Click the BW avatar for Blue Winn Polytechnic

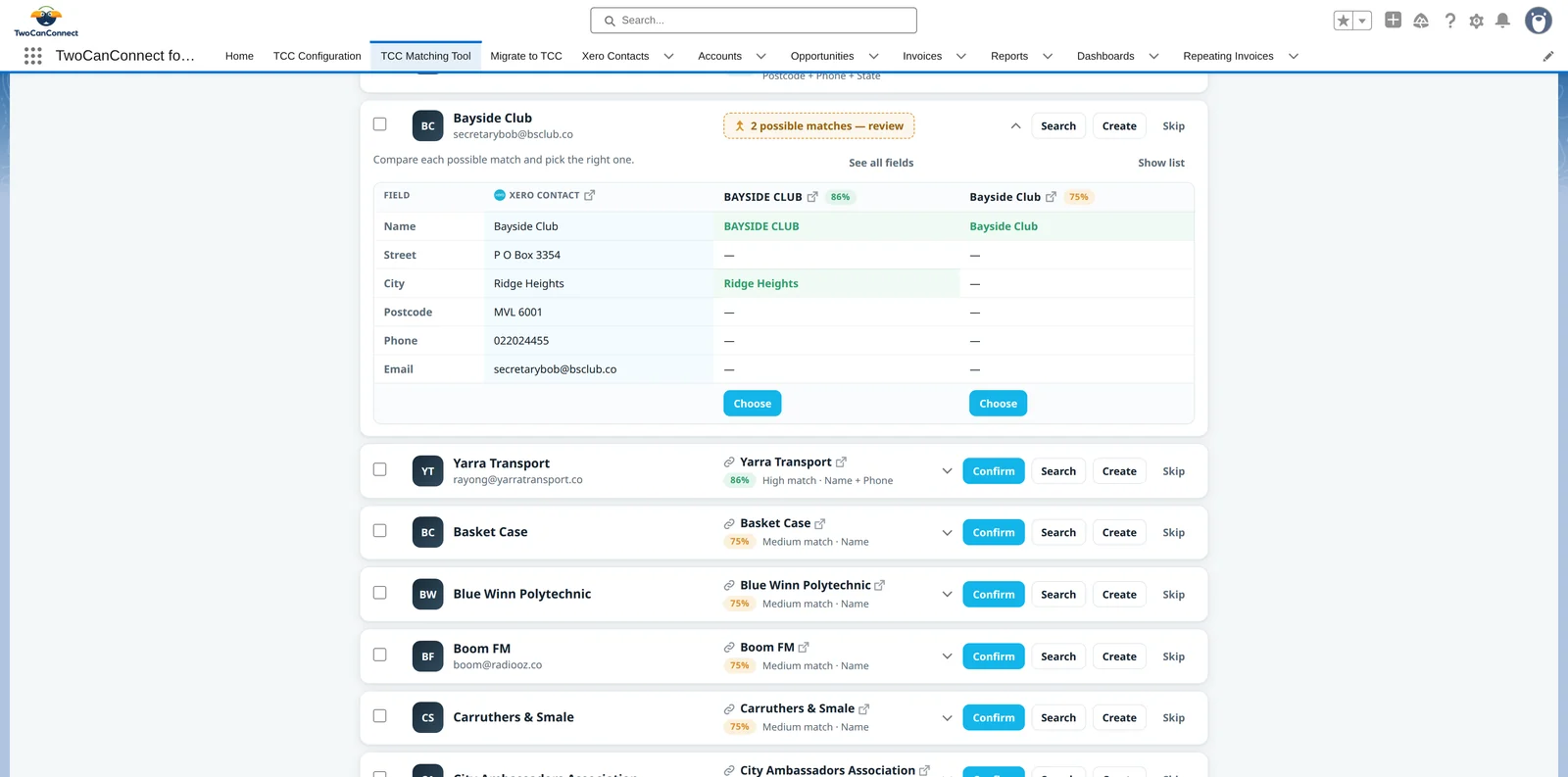click(x=428, y=594)
